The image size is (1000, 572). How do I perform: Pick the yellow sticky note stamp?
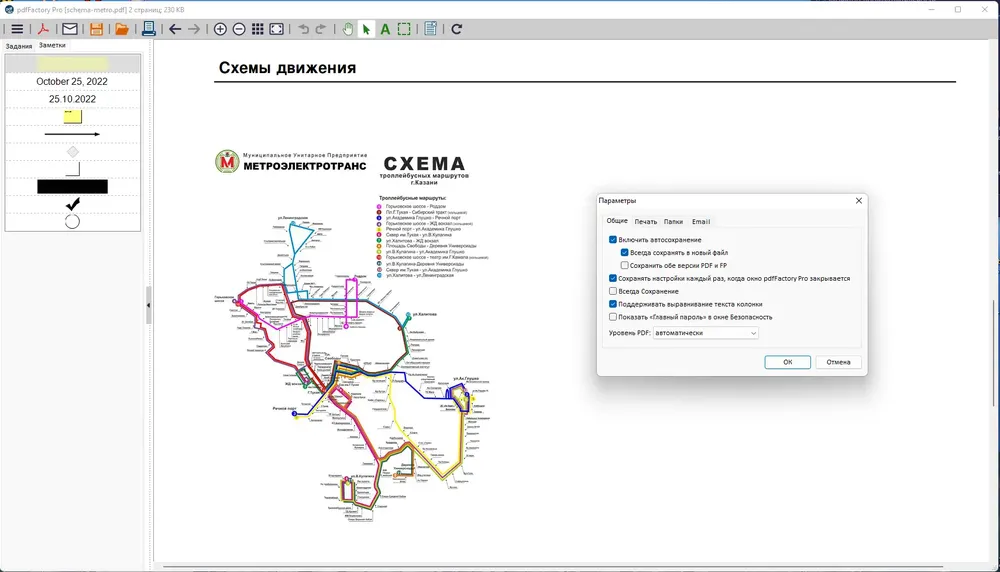(x=73, y=117)
